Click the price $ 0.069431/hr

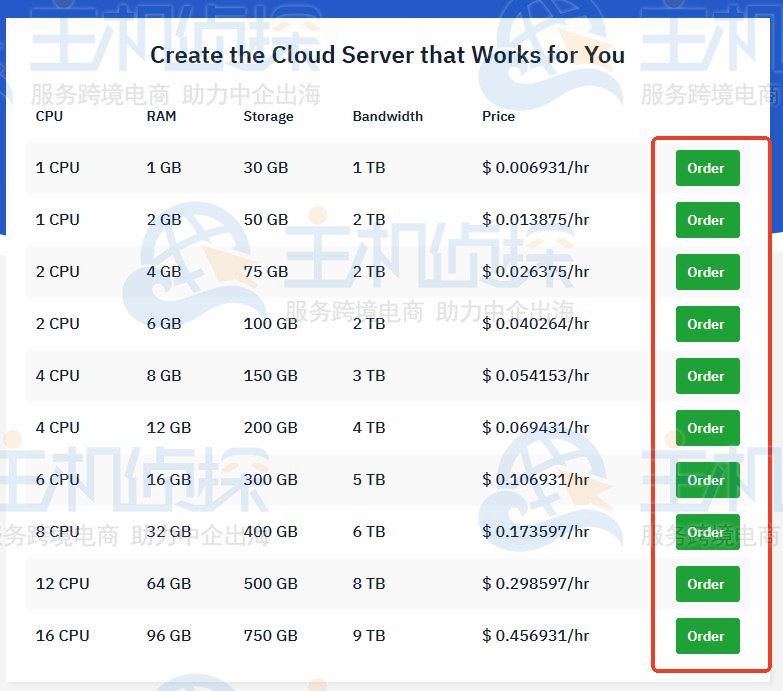(x=535, y=427)
